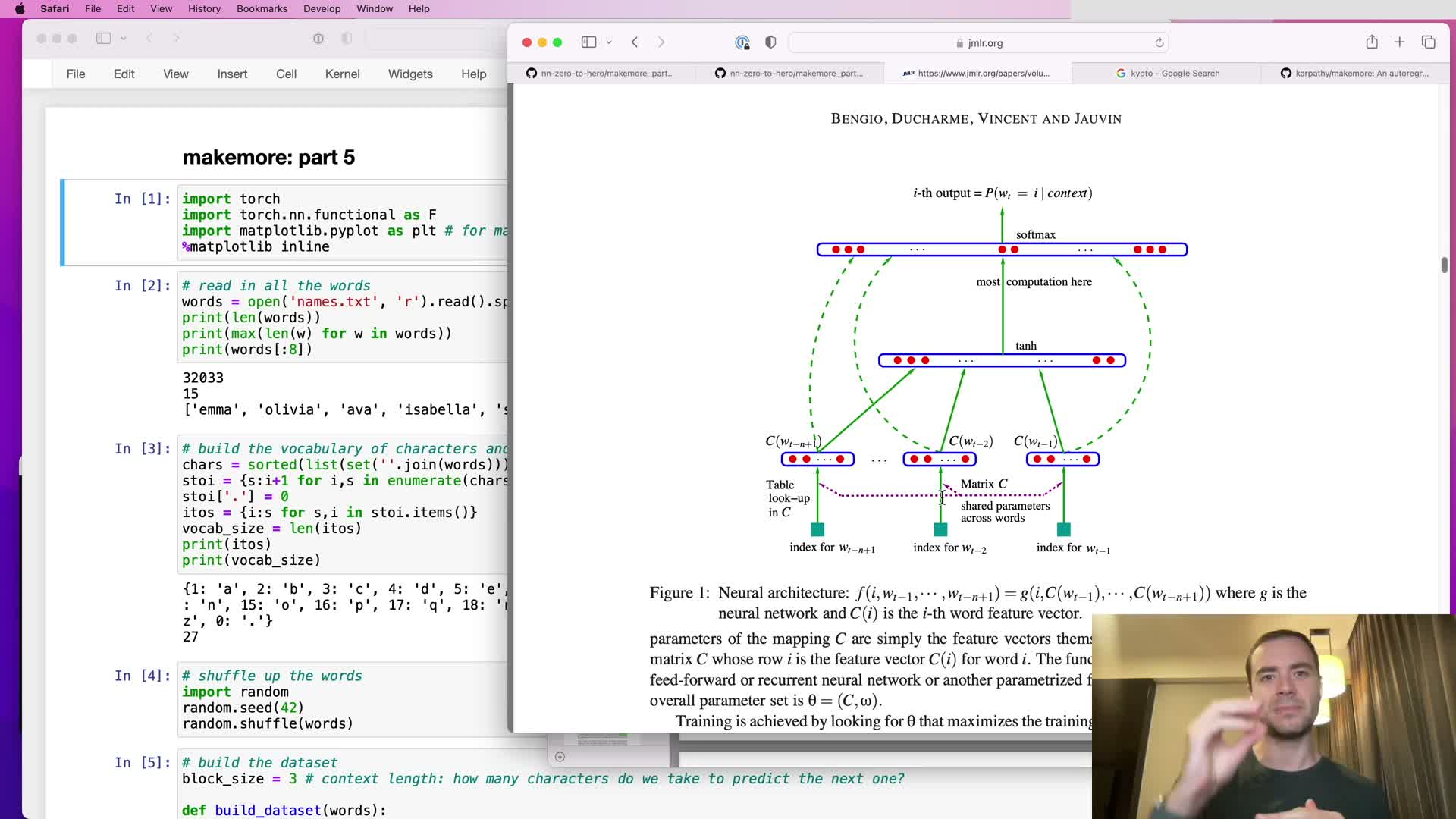Open the Bookmarks menu in menu bar
This screenshot has width=1456, height=819.
pos(262,9)
